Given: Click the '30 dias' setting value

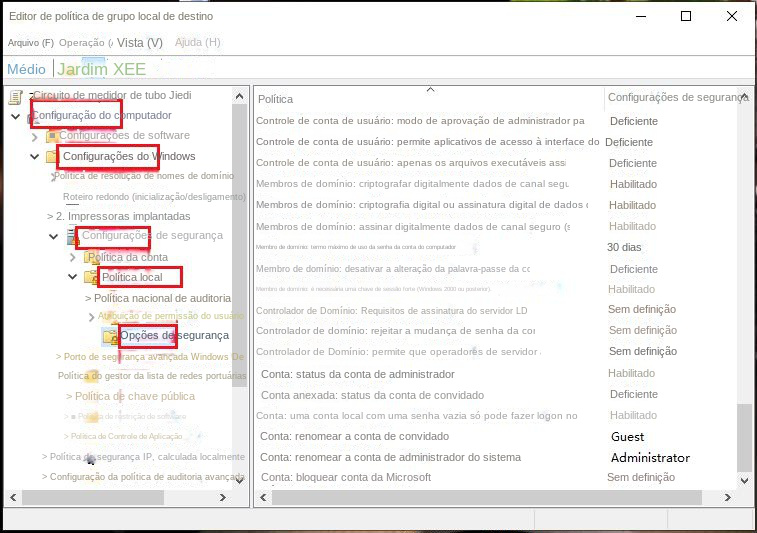Looking at the screenshot, I should tap(624, 247).
